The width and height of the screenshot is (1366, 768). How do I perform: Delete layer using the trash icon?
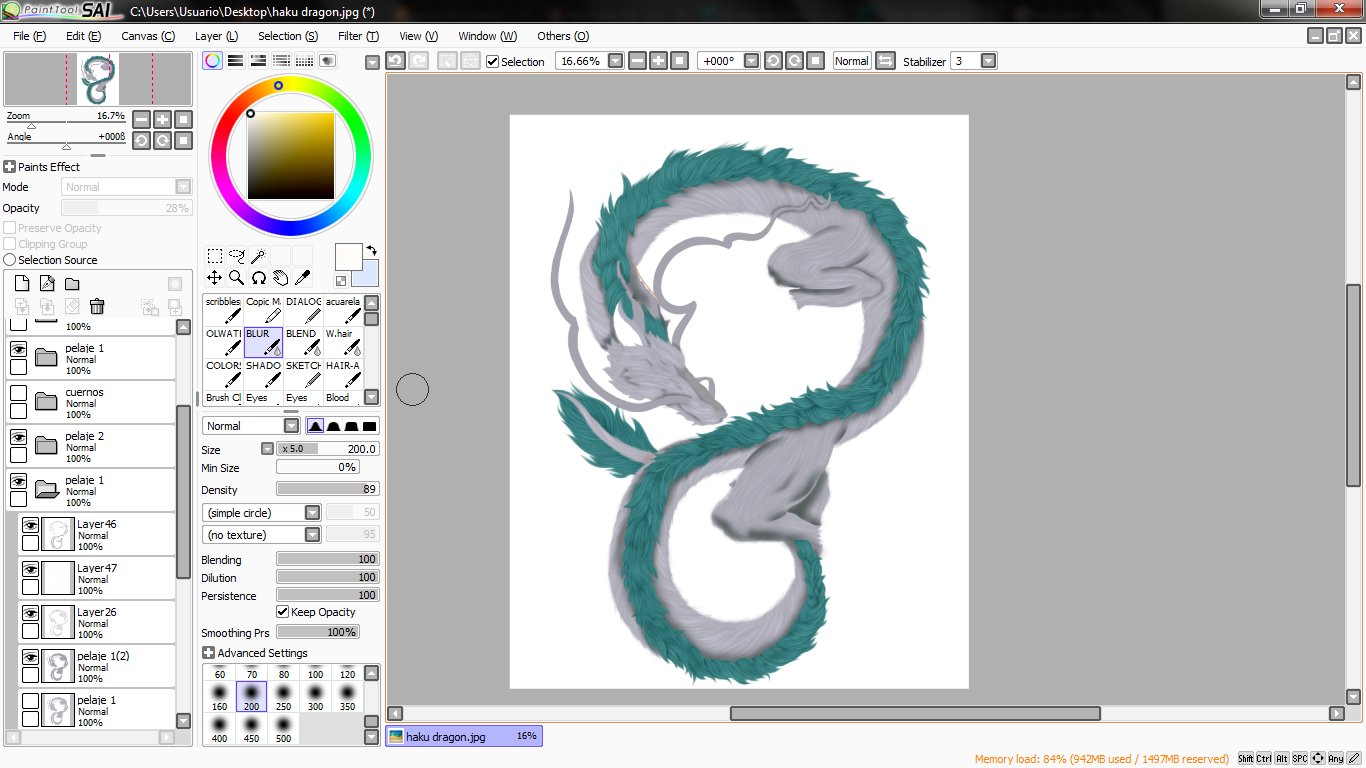[97, 307]
